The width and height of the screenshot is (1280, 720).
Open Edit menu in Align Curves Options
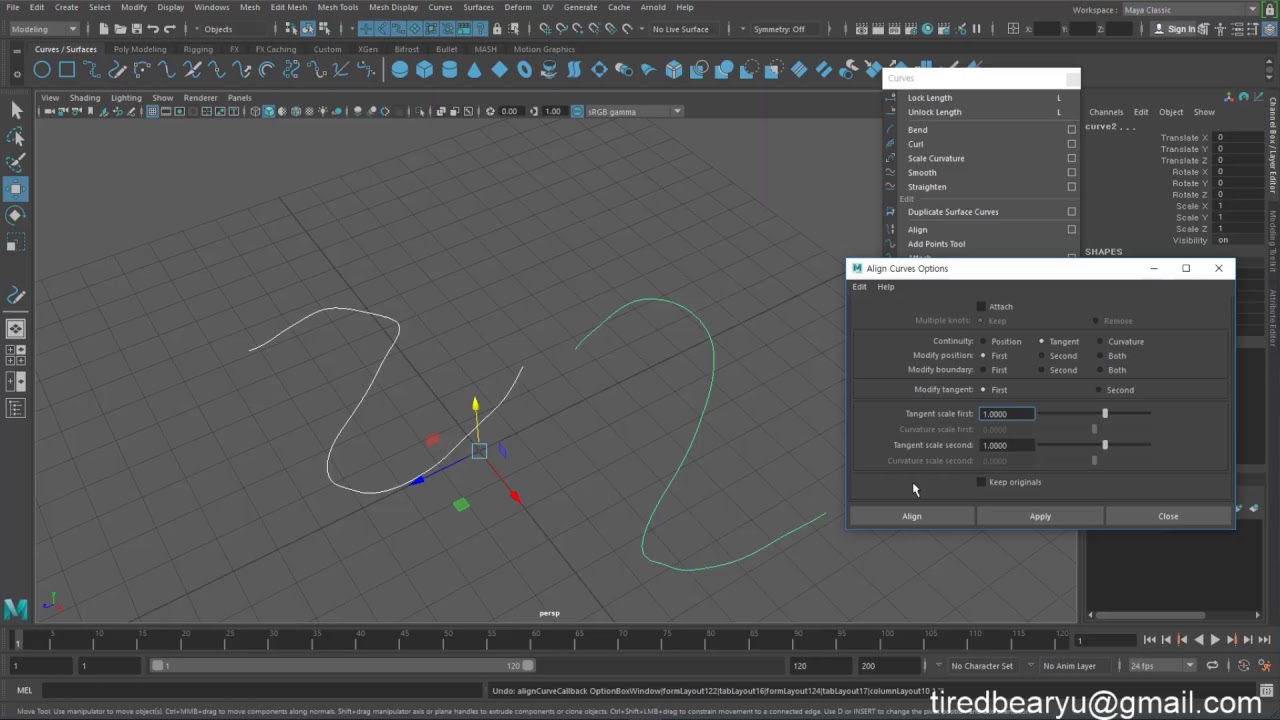pos(859,287)
